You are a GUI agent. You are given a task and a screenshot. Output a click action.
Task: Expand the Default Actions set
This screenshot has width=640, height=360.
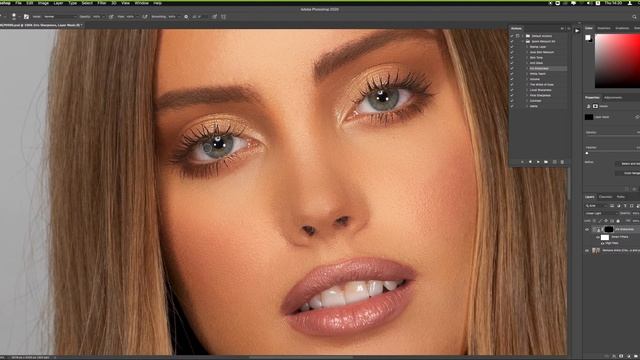click(x=523, y=36)
